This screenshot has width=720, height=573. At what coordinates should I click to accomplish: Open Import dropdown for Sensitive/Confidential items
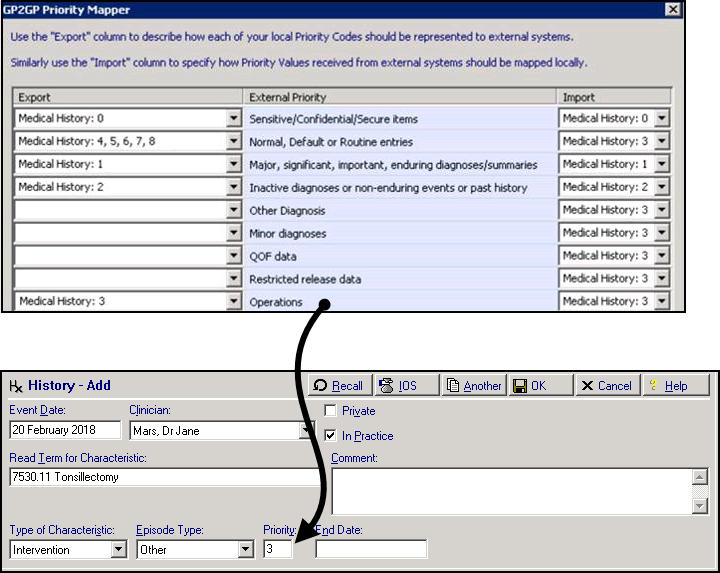pyautogui.click(x=661, y=119)
